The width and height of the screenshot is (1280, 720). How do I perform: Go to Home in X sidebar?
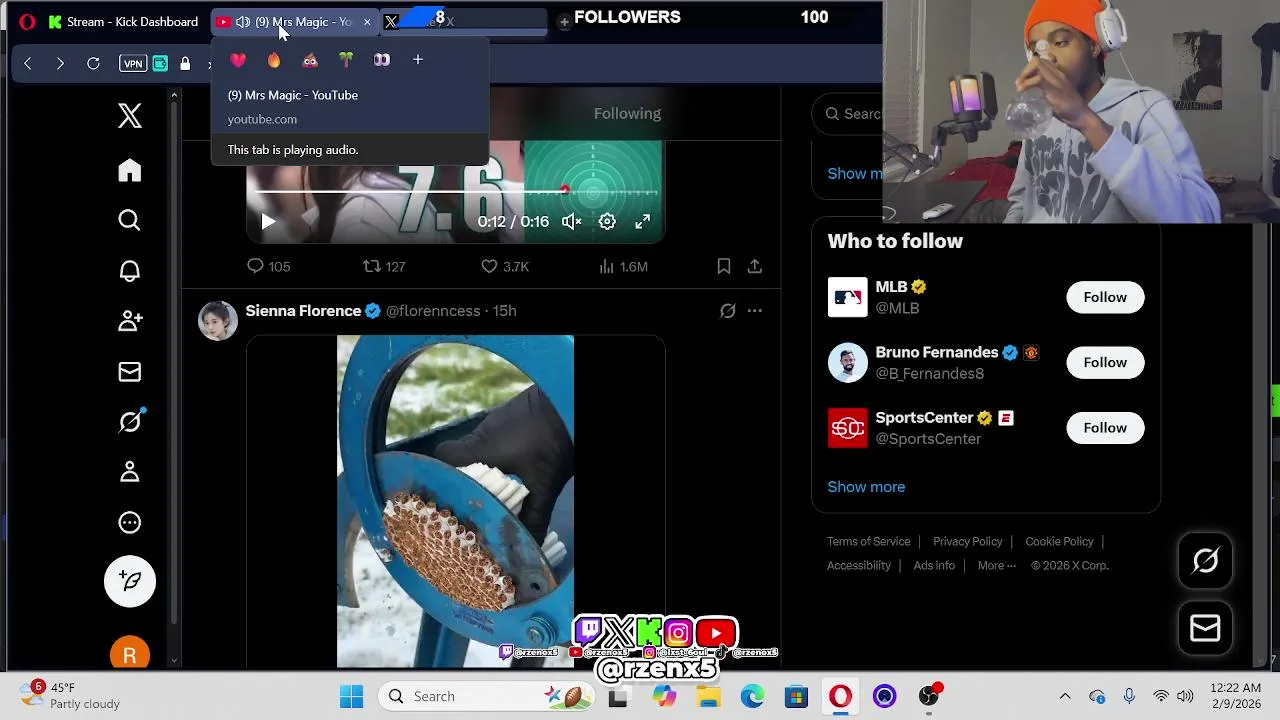129,171
